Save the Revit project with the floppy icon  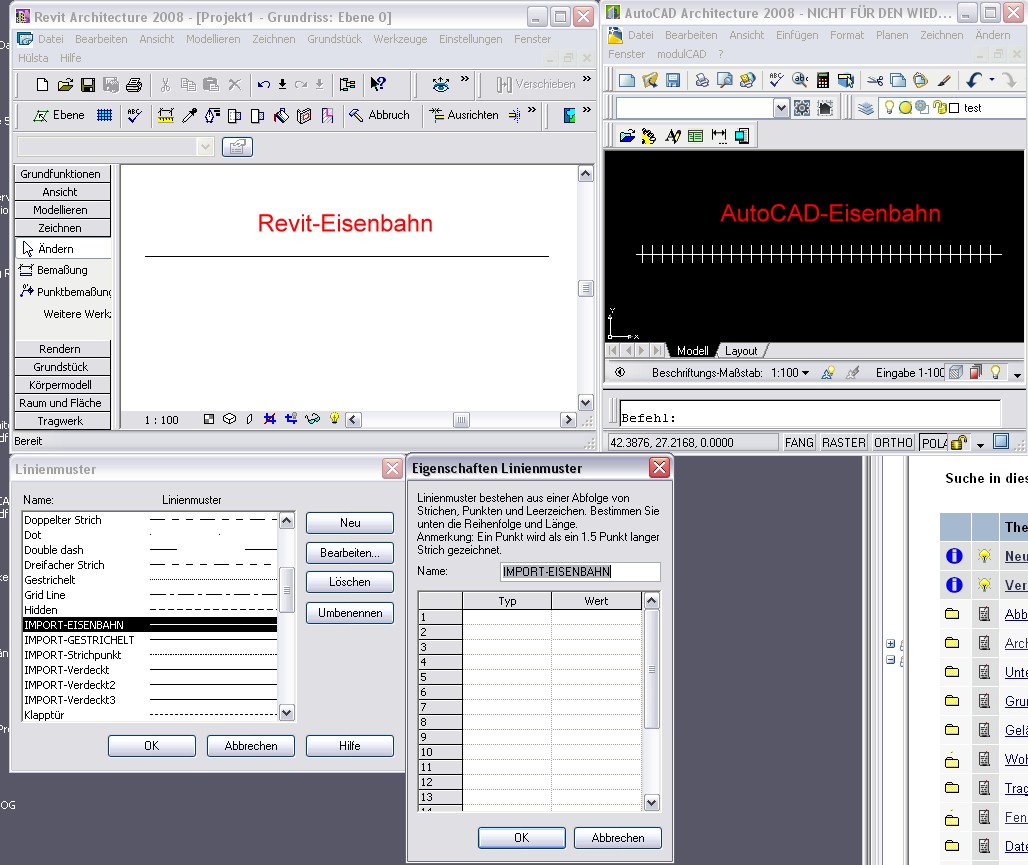[88, 84]
